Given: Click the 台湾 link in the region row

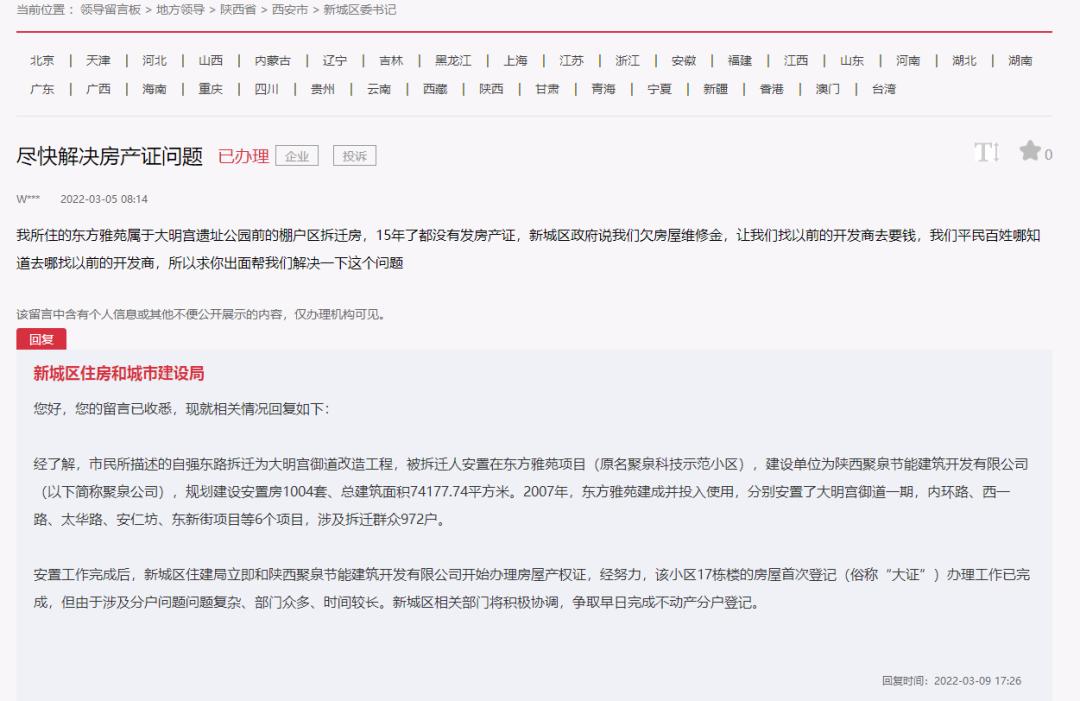Looking at the screenshot, I should point(884,88).
